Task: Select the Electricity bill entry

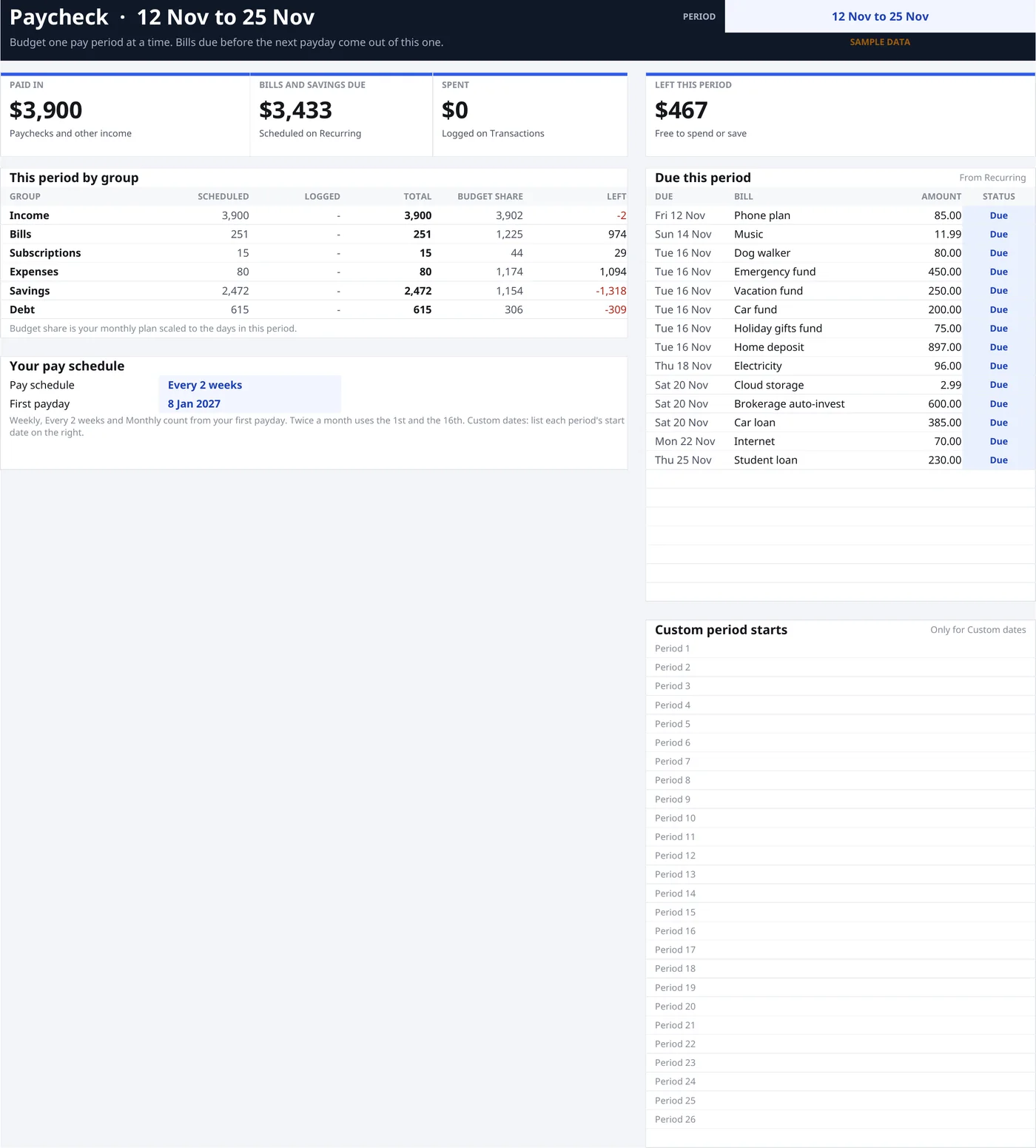Action: pos(758,366)
